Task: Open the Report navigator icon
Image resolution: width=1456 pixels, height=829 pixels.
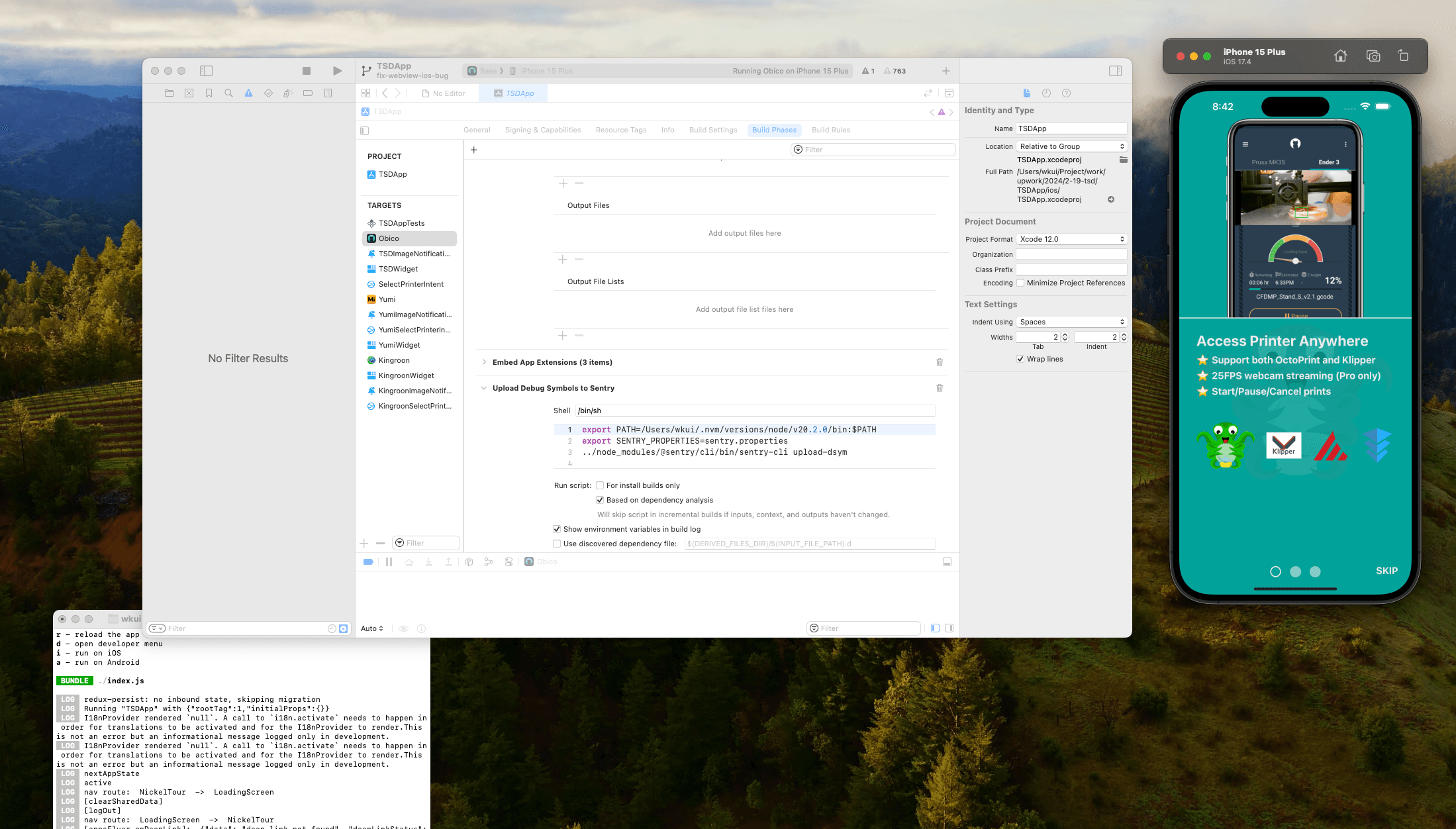Action: pos(328,93)
